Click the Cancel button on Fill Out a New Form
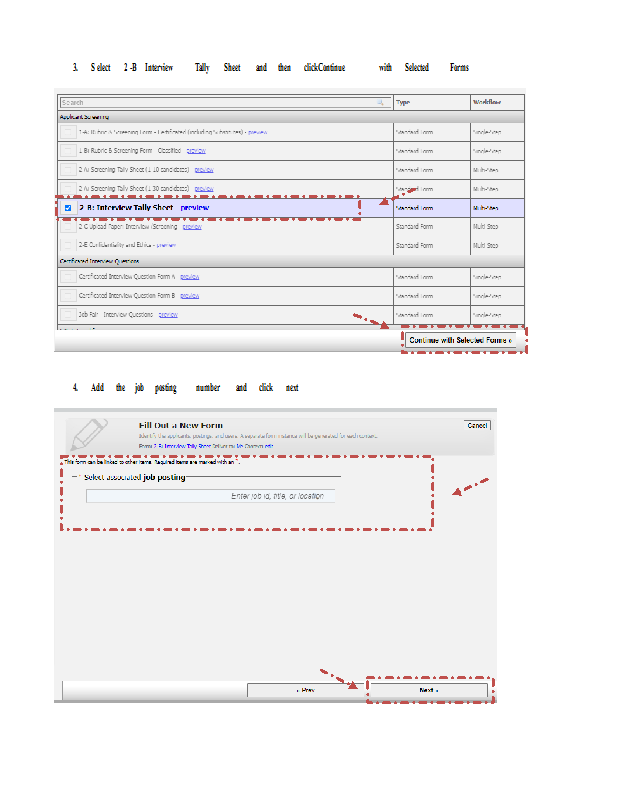Image resolution: width=618 pixels, height=800 pixels. point(477,426)
